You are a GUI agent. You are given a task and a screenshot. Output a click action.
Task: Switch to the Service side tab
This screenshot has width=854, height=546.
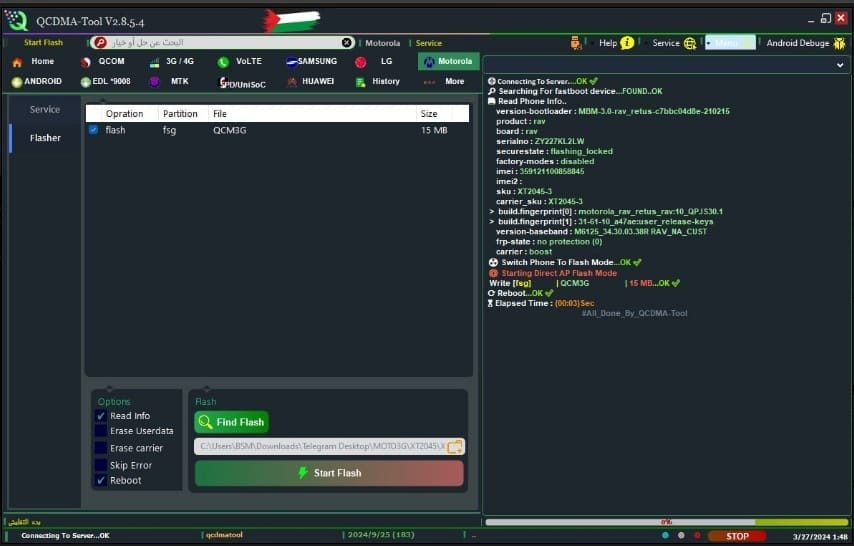coord(45,110)
